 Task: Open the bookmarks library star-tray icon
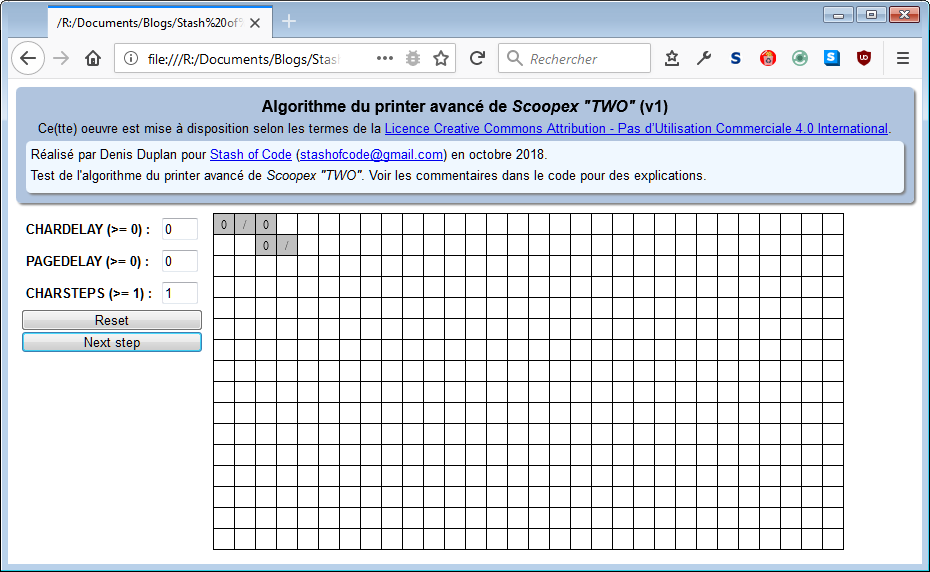pyautogui.click(x=672, y=58)
